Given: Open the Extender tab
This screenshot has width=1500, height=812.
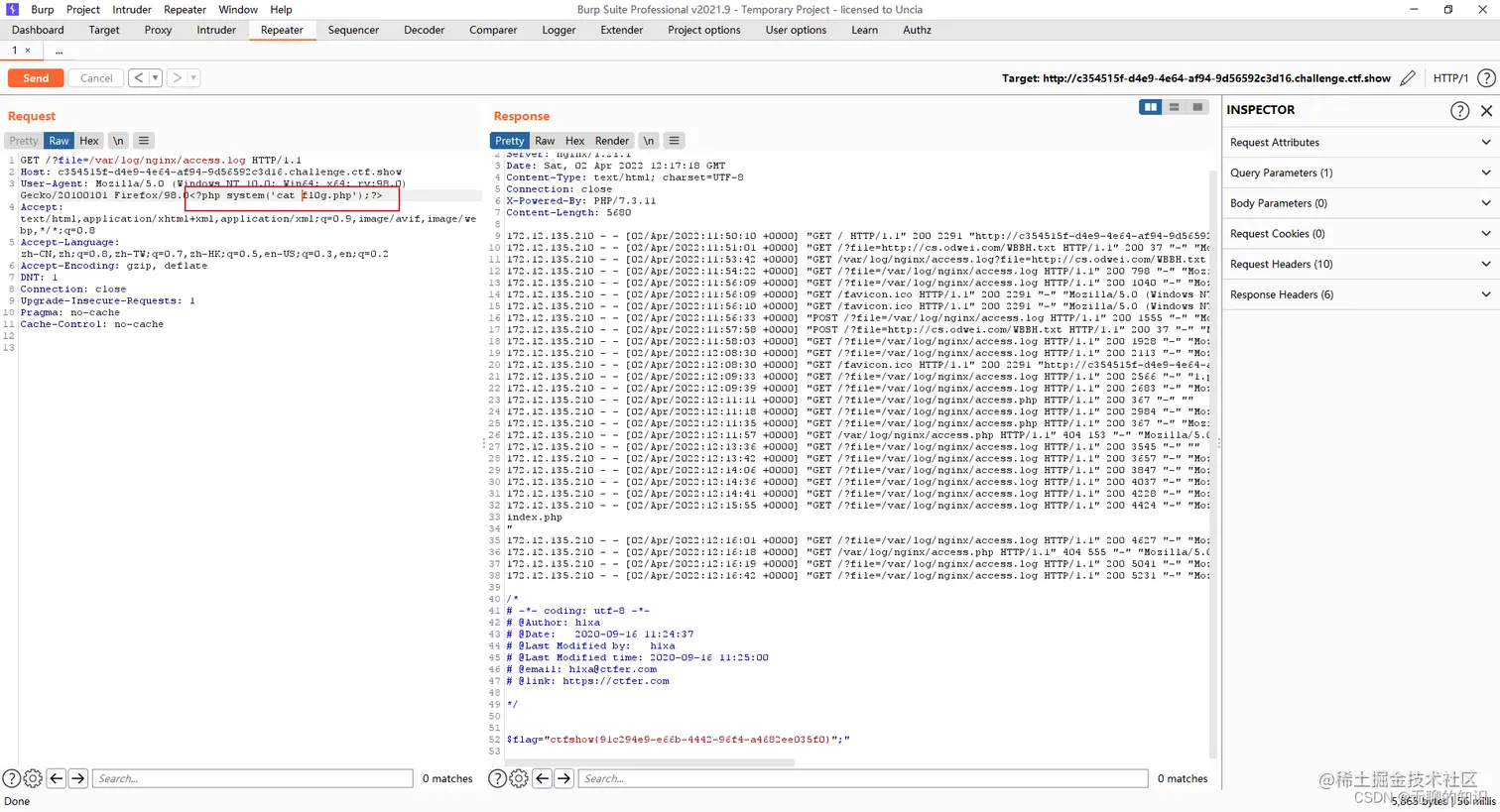Looking at the screenshot, I should (622, 30).
